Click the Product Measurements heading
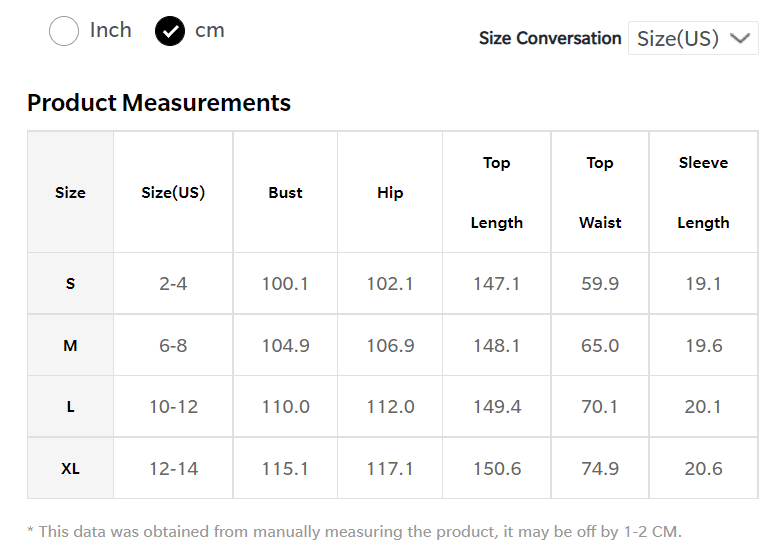The height and width of the screenshot is (556, 782). coord(159,103)
